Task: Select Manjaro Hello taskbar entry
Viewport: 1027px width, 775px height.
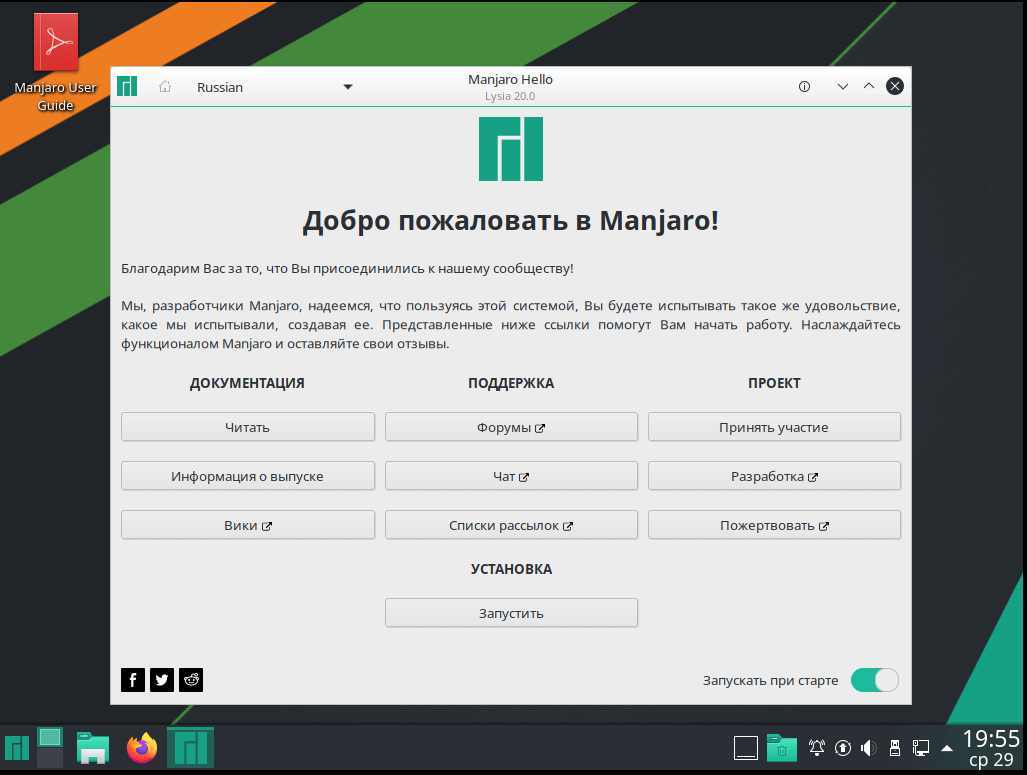Action: (191, 747)
